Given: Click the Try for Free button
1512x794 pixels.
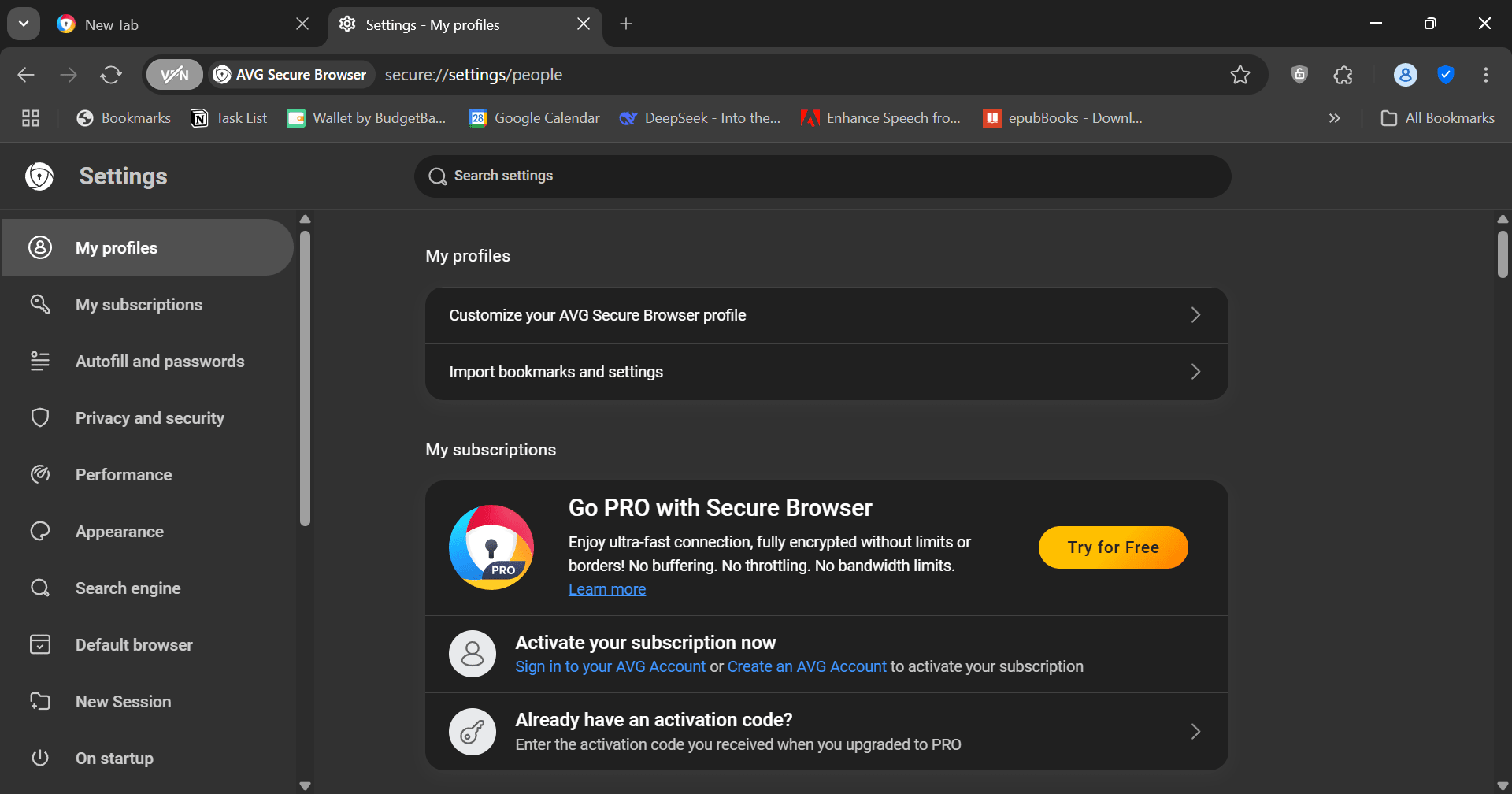Looking at the screenshot, I should coord(1113,547).
